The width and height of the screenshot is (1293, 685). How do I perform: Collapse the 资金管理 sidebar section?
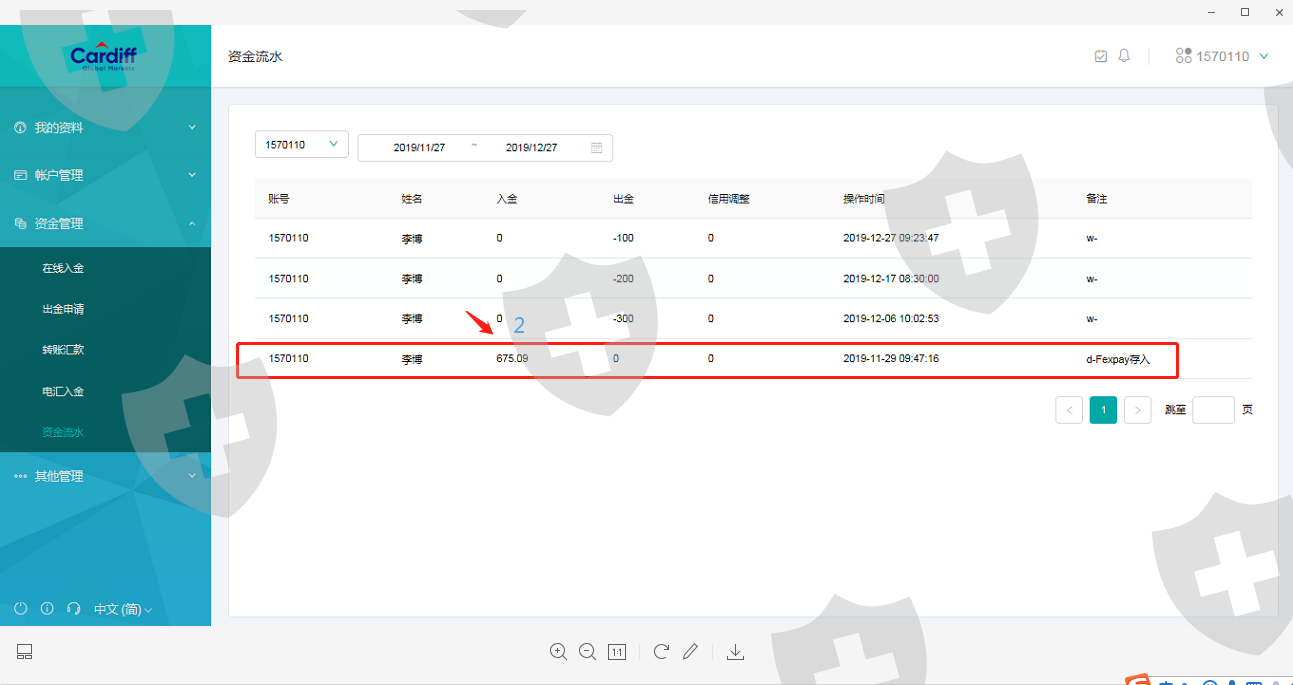(x=105, y=224)
